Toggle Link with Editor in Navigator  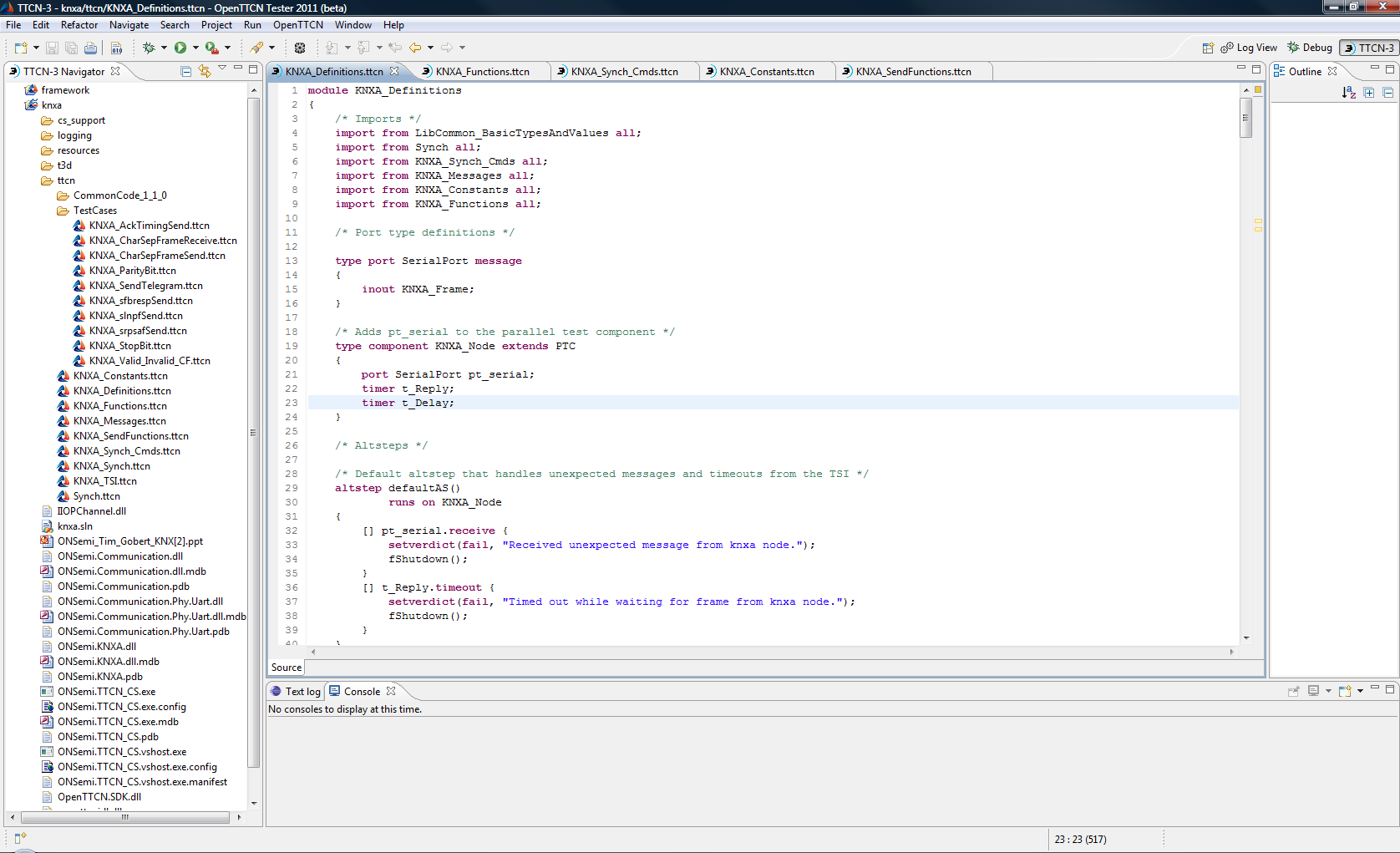tap(205, 72)
